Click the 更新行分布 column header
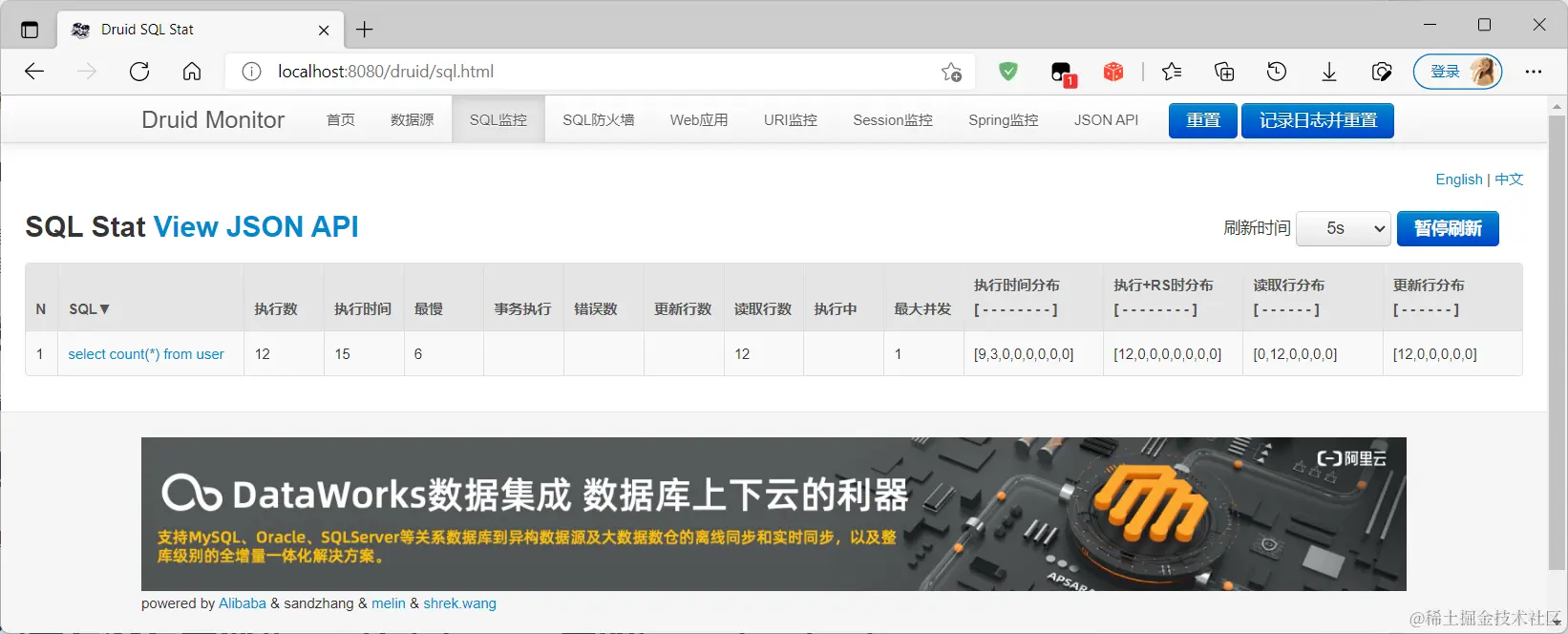This screenshot has width=1568, height=634. tap(1429, 285)
